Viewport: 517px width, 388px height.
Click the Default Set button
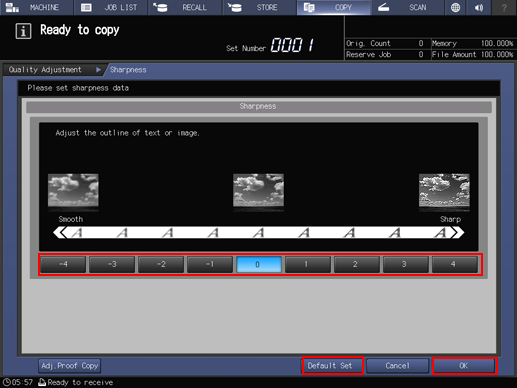[x=333, y=366]
